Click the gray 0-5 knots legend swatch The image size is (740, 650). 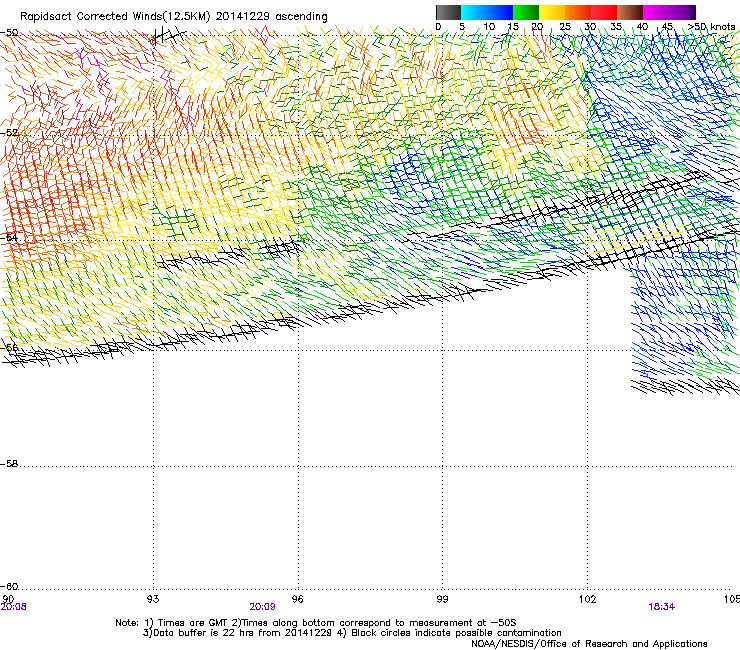coord(448,12)
